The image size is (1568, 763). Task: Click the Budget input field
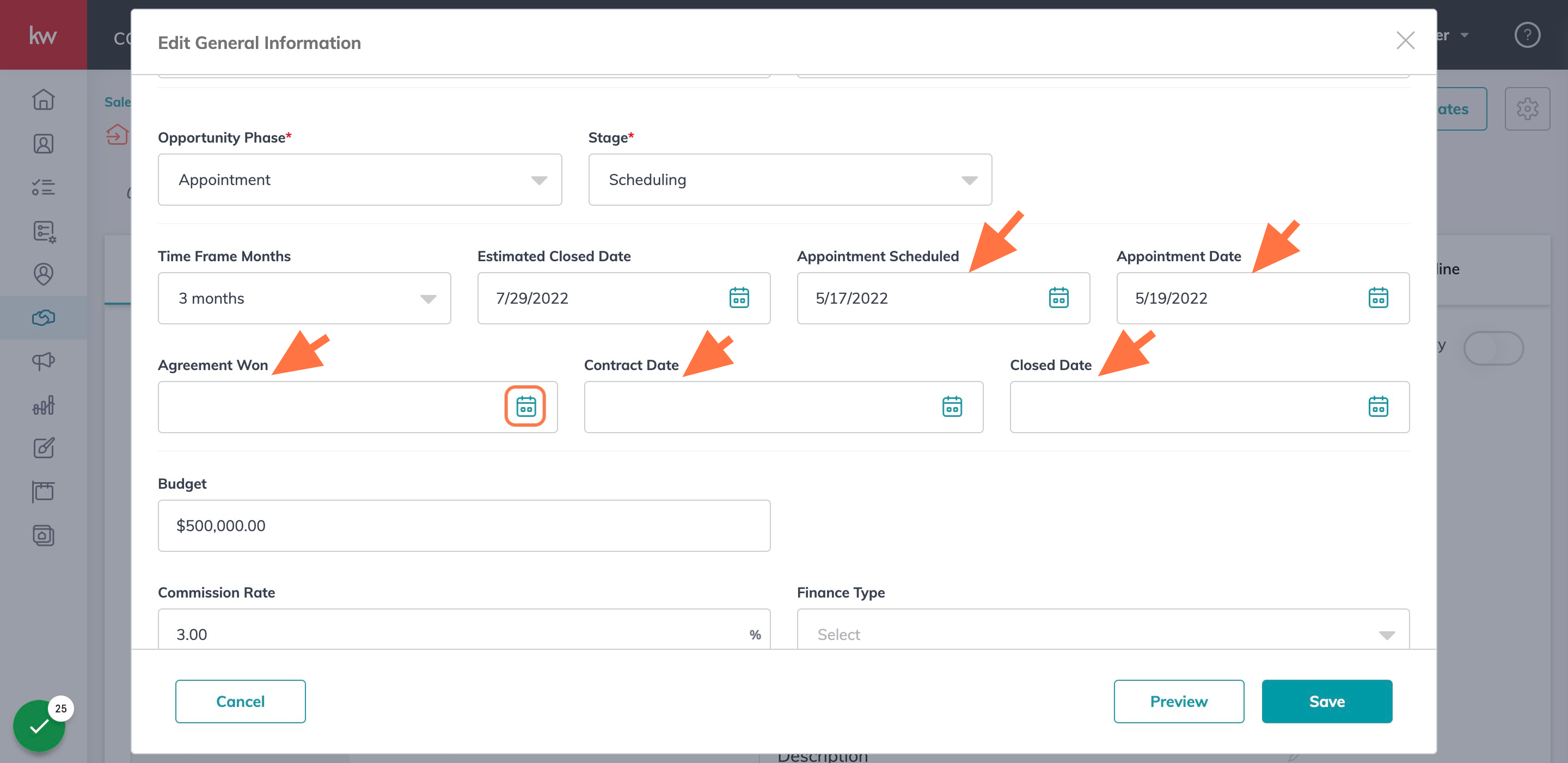click(464, 526)
